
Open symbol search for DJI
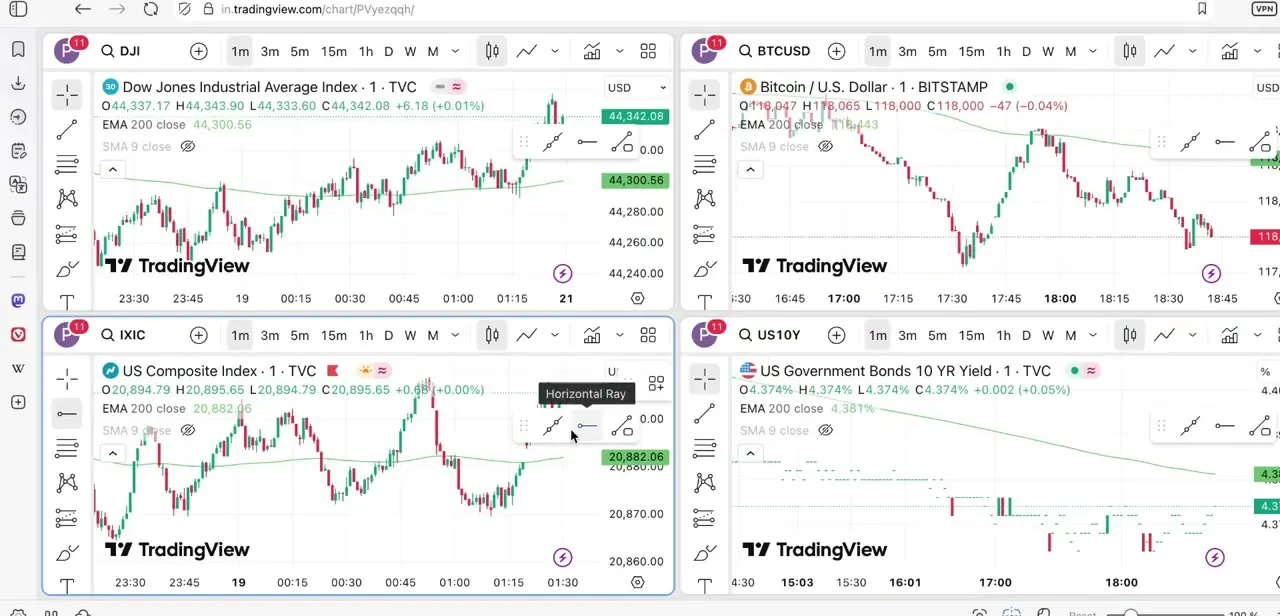click(120, 51)
